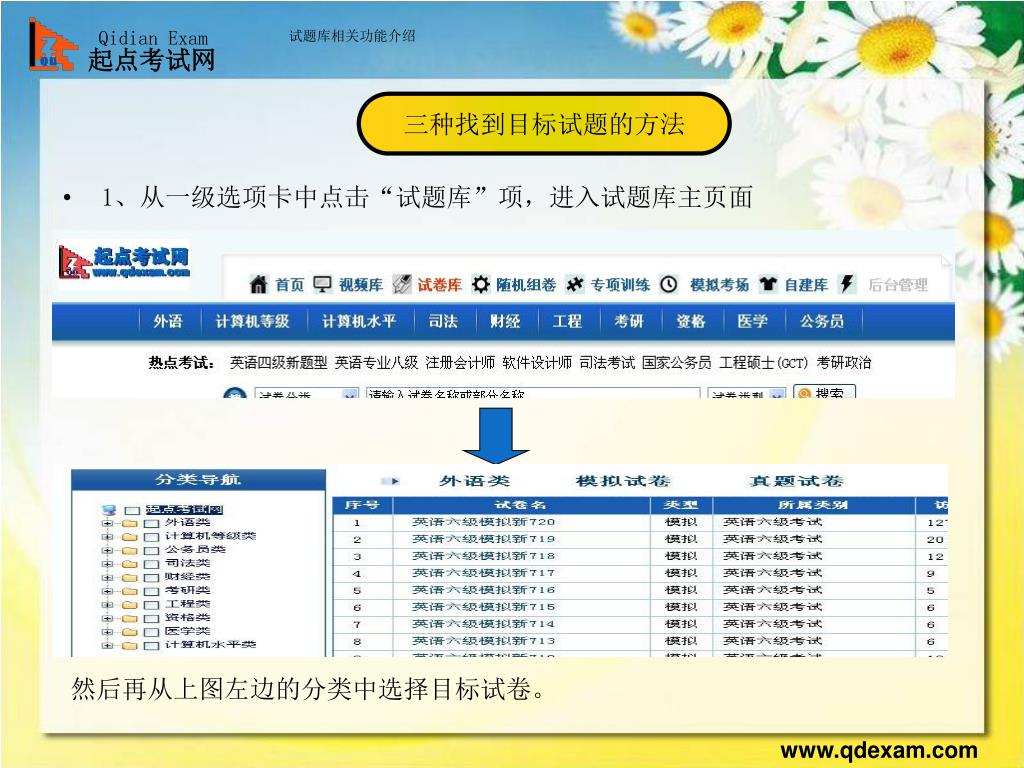The height and width of the screenshot is (768, 1024).
Task: Expand the 医学类 tree node
Action: [107, 632]
